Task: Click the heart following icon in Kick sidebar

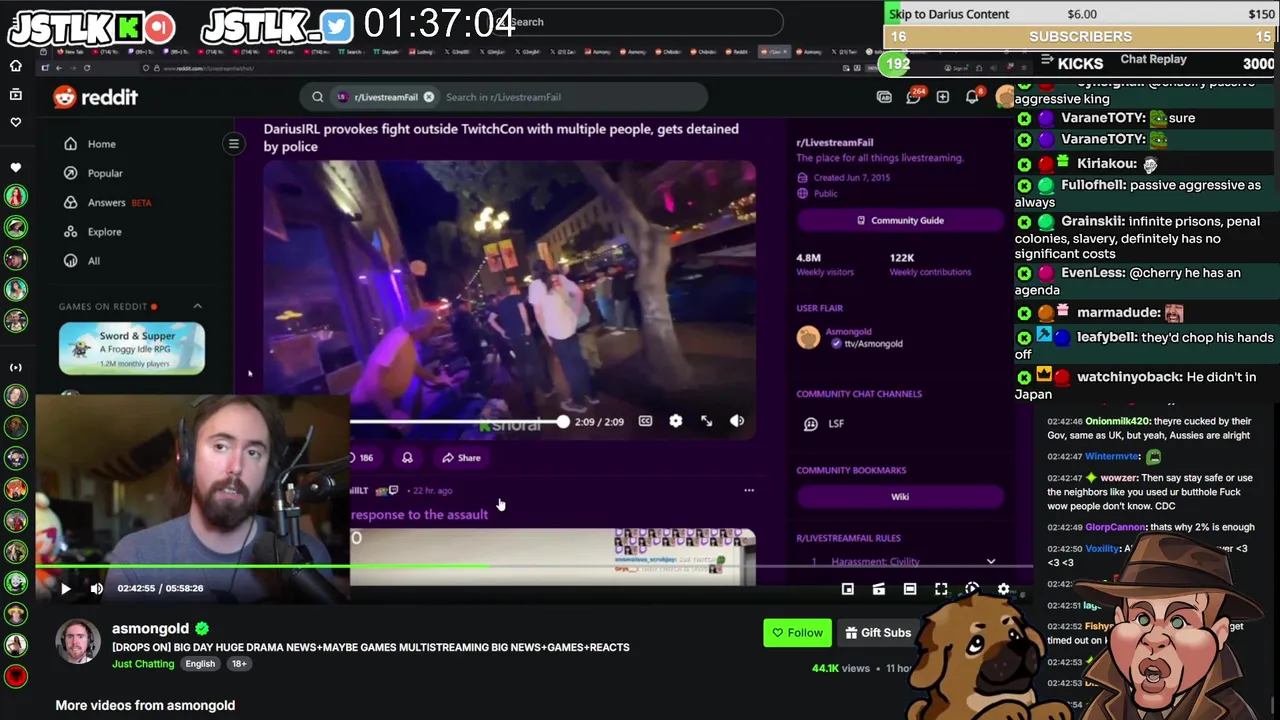Action: [15, 122]
